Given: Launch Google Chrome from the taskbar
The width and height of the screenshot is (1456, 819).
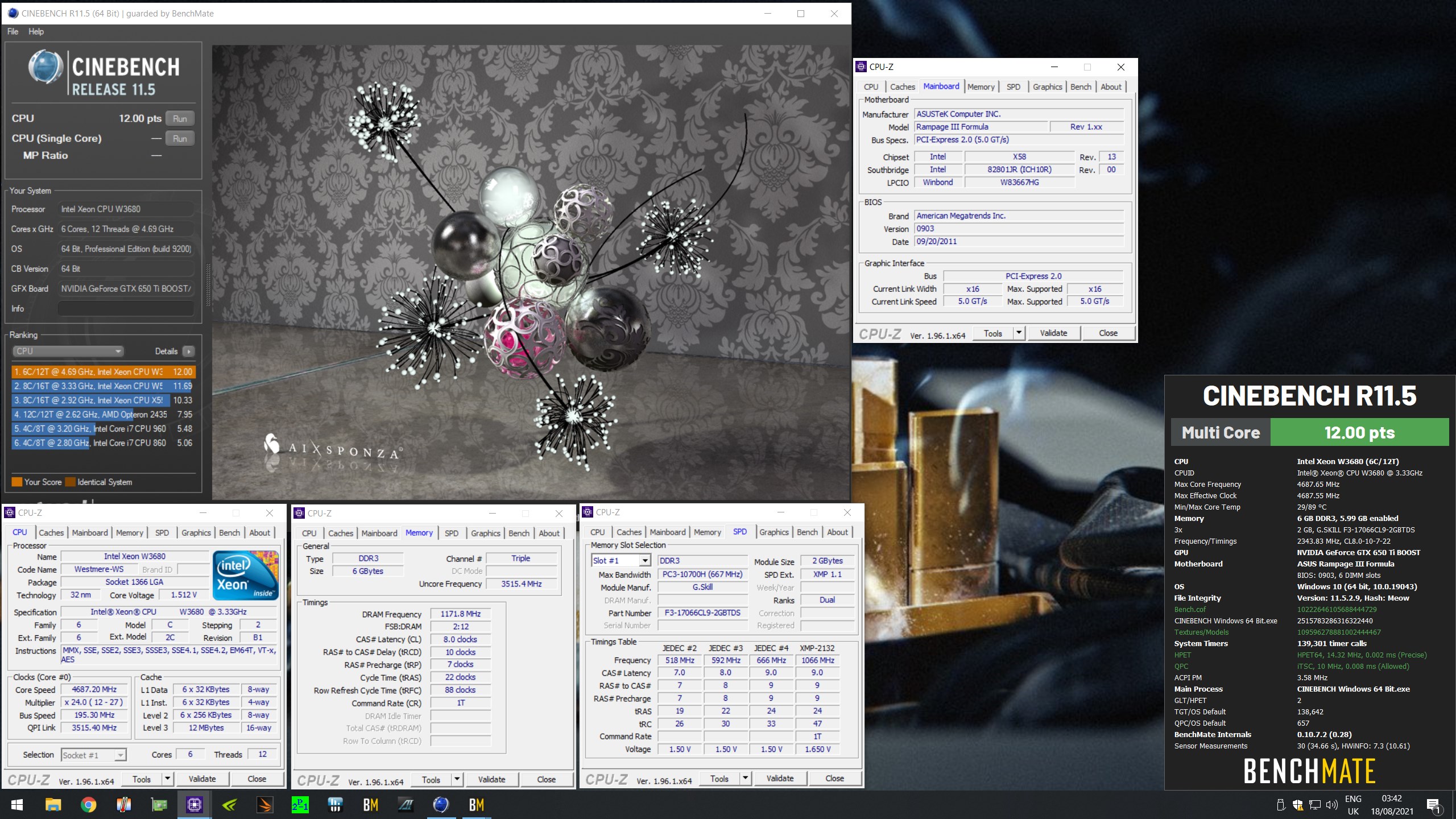Looking at the screenshot, I should point(88,805).
